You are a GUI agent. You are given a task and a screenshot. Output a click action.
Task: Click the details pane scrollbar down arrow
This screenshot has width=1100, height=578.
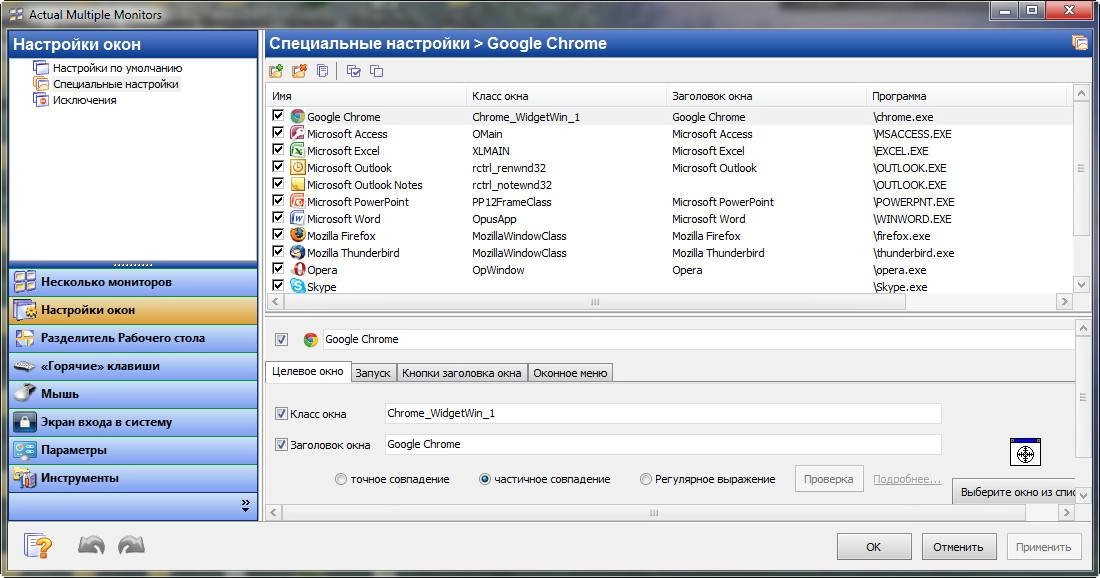(1082, 495)
